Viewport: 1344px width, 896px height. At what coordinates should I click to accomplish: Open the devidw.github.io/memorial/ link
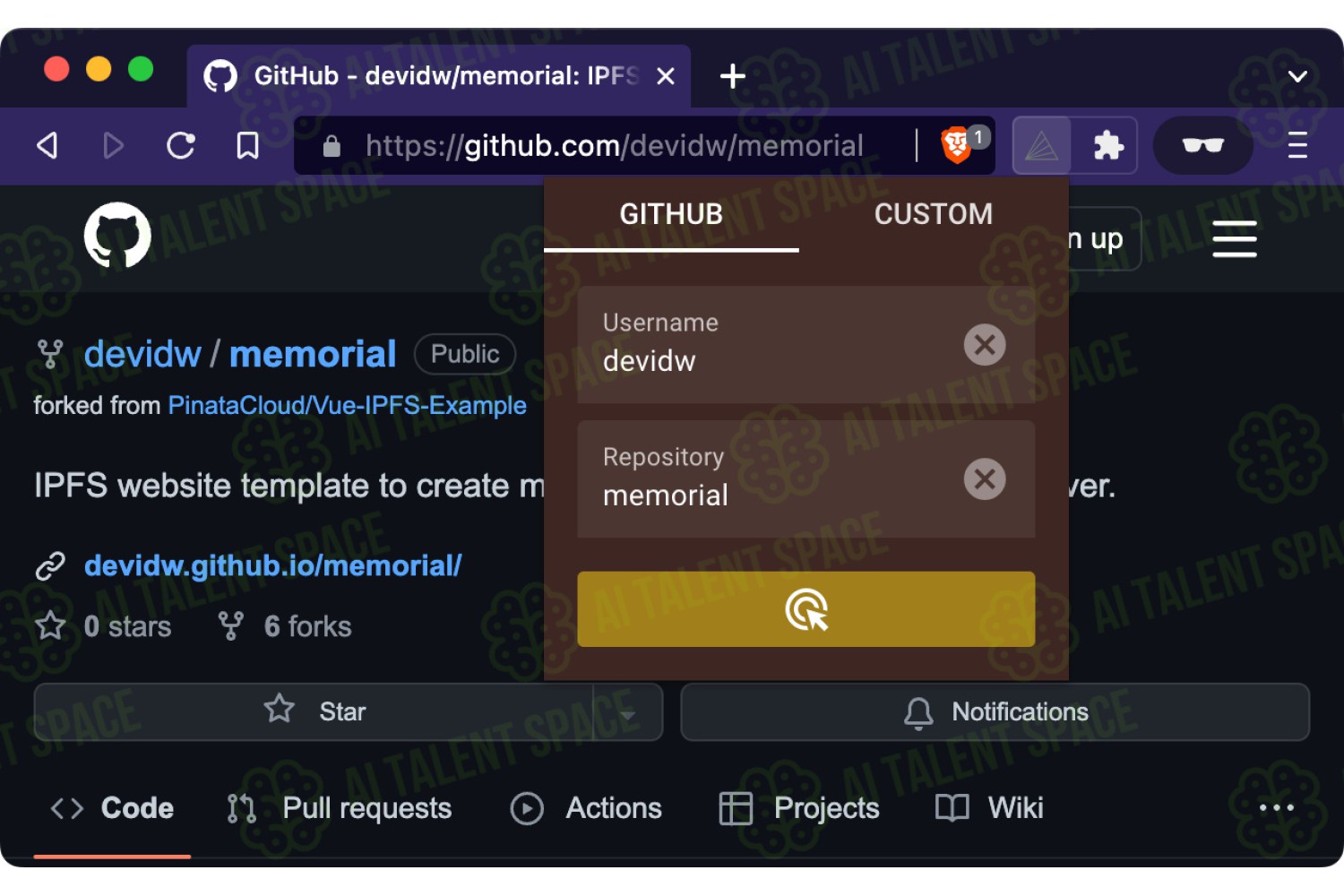[272, 565]
